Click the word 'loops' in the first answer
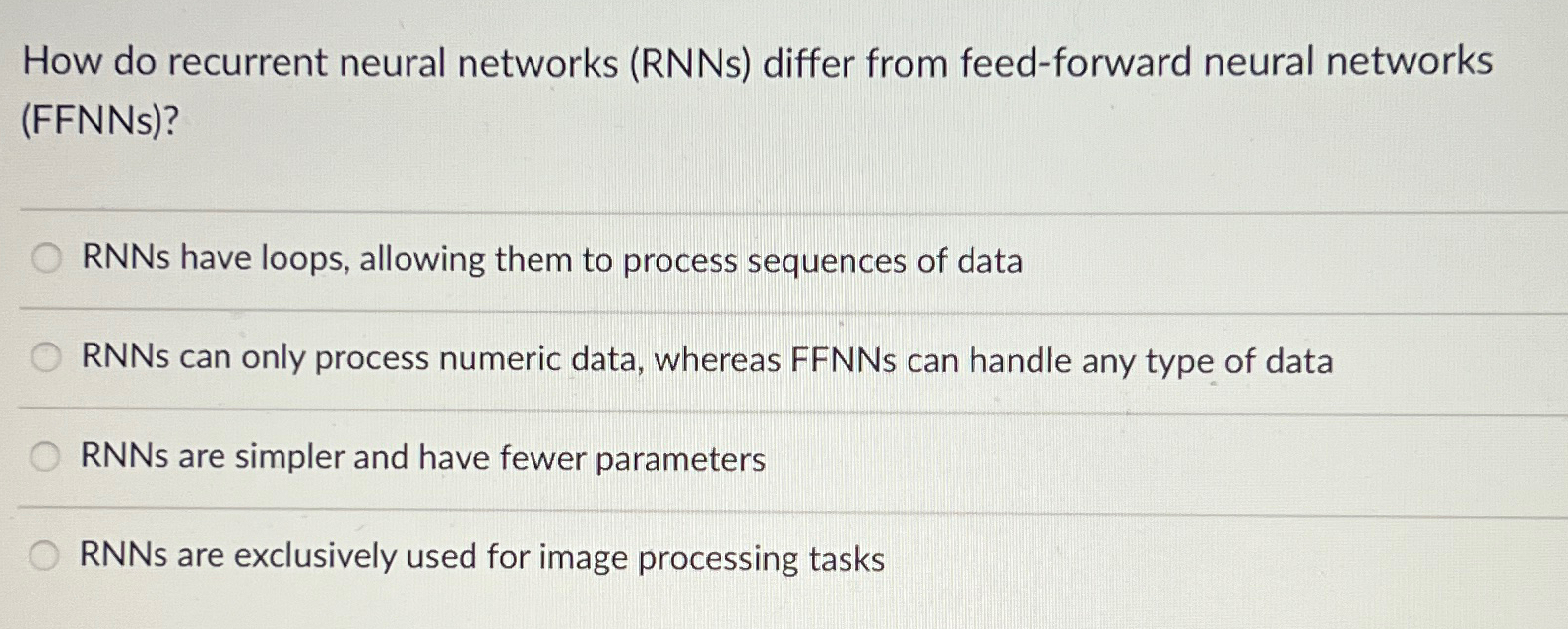The height and width of the screenshot is (629, 1568). pos(304,259)
